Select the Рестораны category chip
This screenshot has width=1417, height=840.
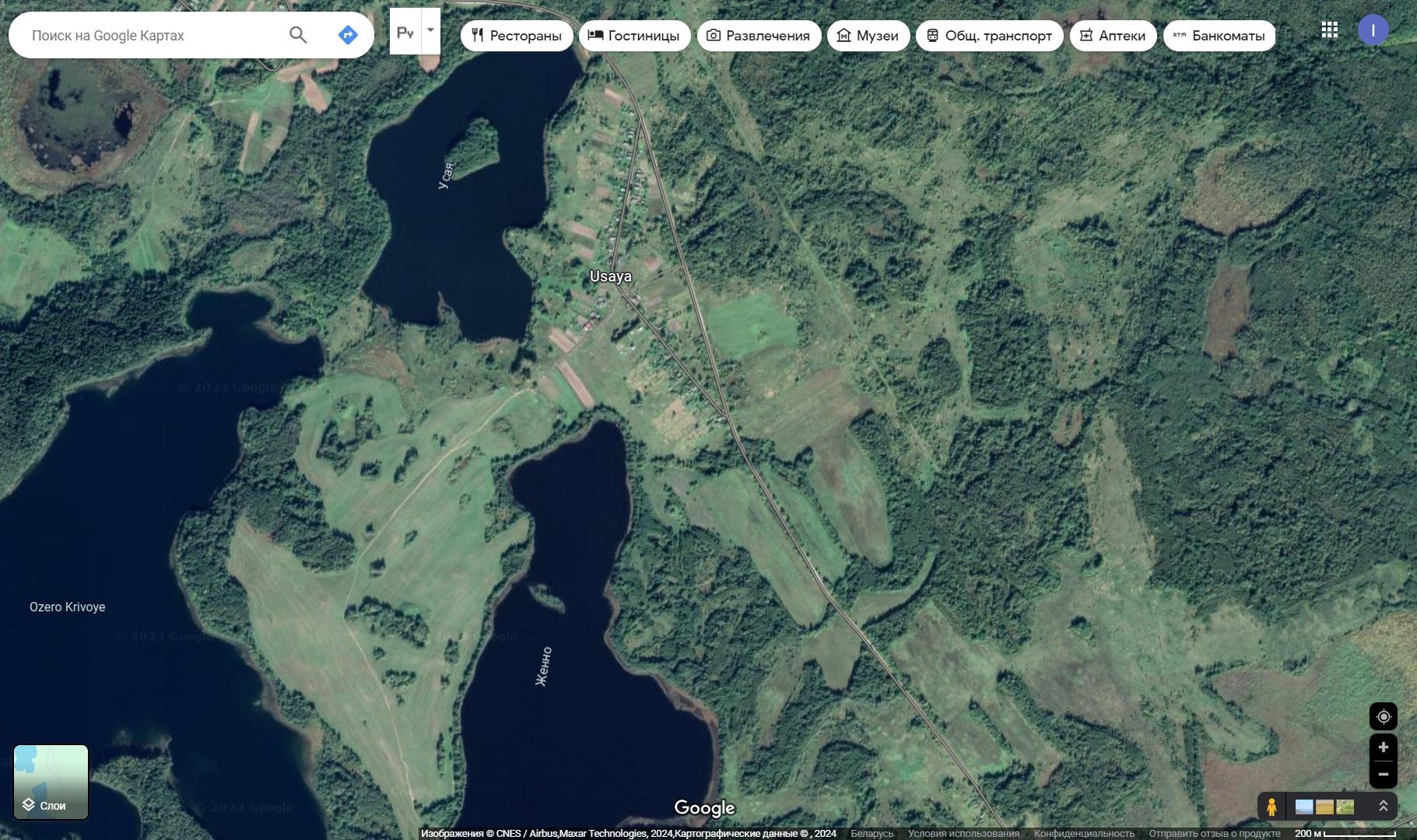click(517, 36)
